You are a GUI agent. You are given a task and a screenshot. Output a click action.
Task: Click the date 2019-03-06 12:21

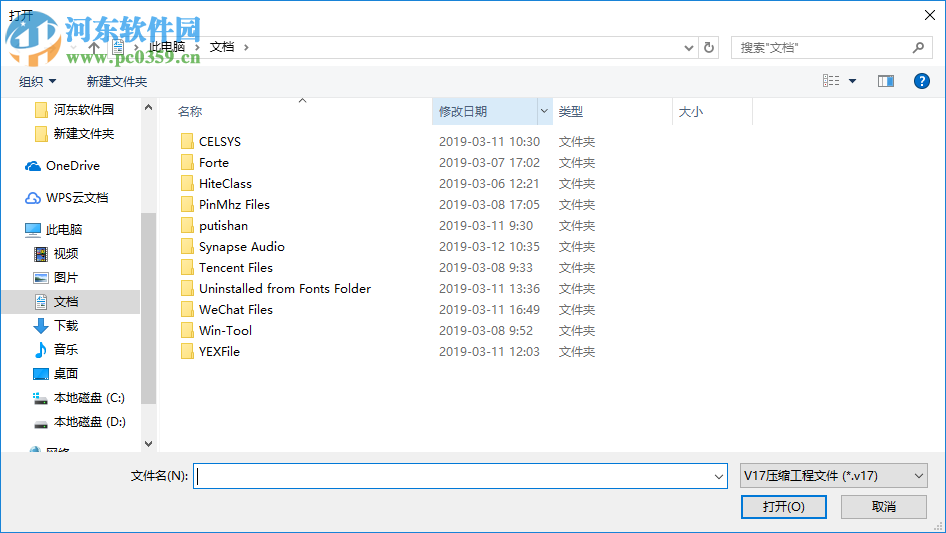pyautogui.click(x=489, y=184)
